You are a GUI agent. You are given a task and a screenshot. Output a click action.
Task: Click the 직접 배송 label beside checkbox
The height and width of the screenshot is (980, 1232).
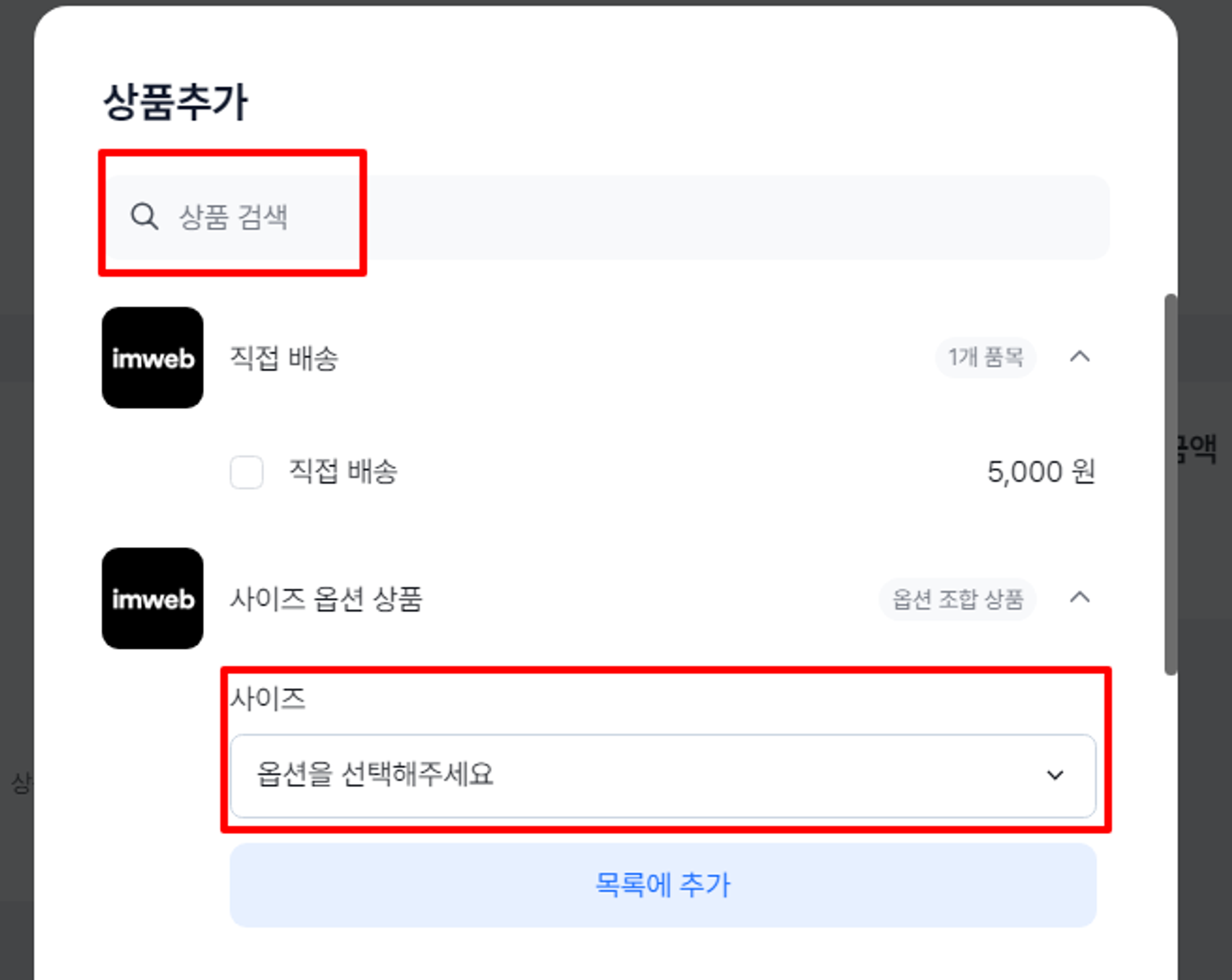click(x=343, y=472)
